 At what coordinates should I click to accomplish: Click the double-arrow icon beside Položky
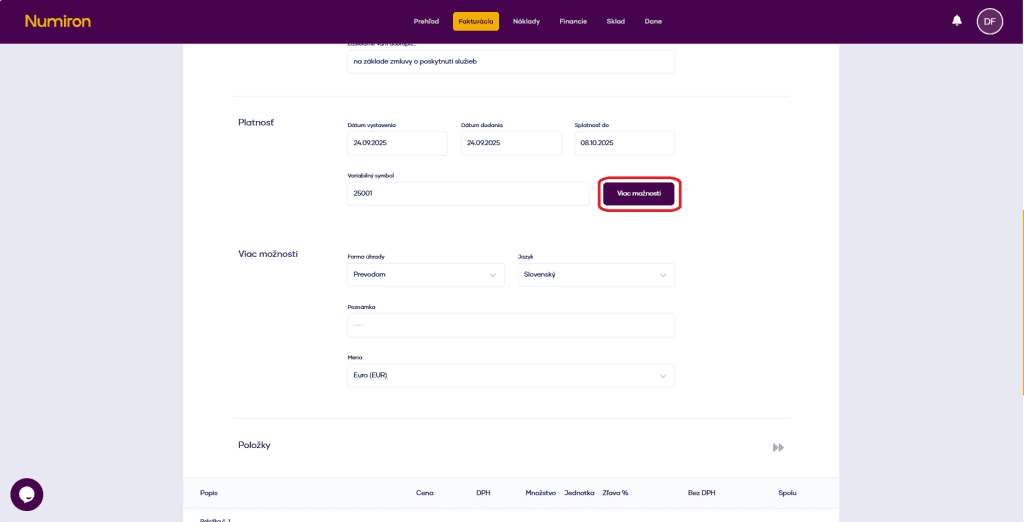point(778,447)
